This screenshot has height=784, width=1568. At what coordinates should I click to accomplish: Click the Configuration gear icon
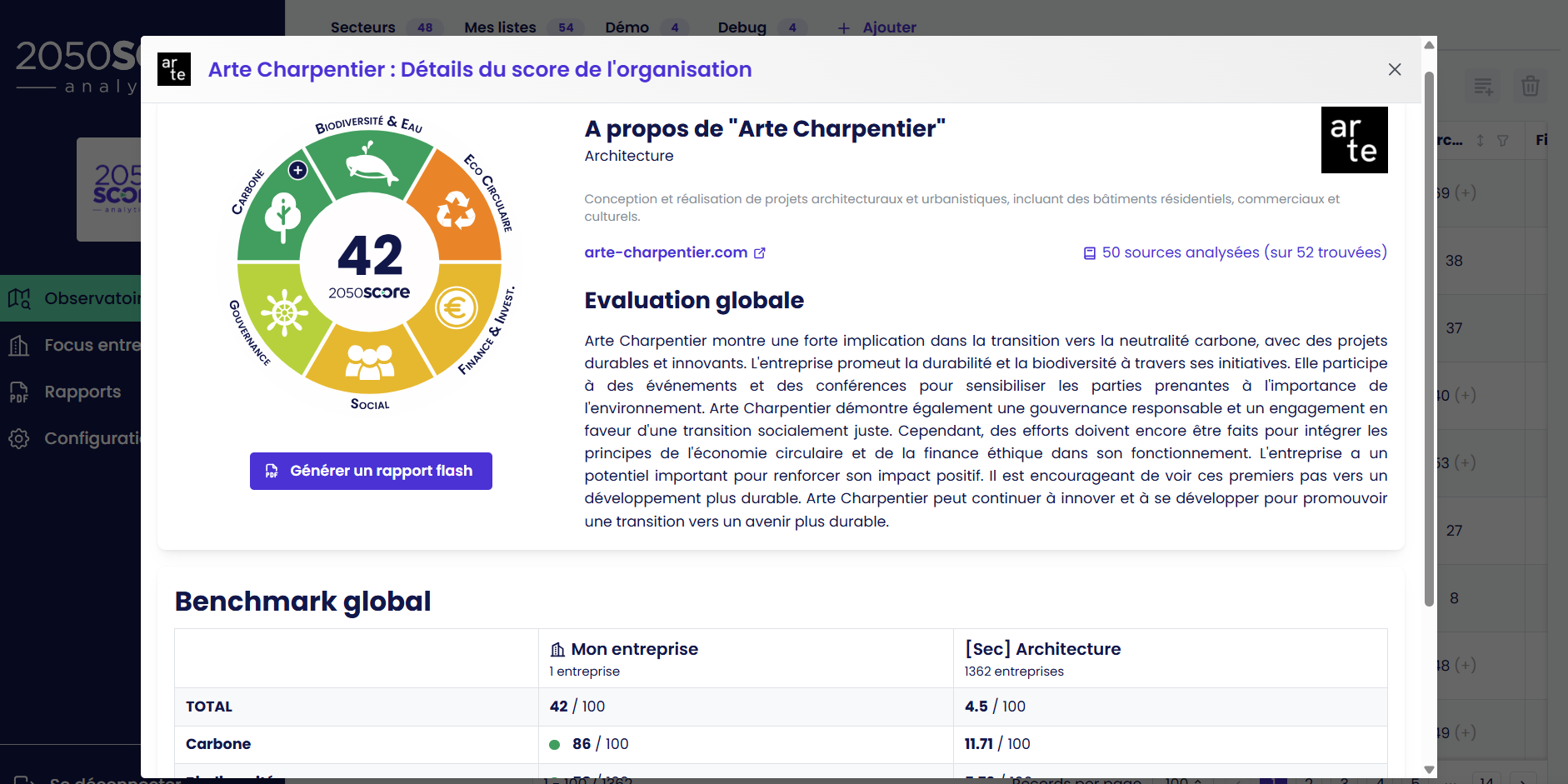pos(19,438)
